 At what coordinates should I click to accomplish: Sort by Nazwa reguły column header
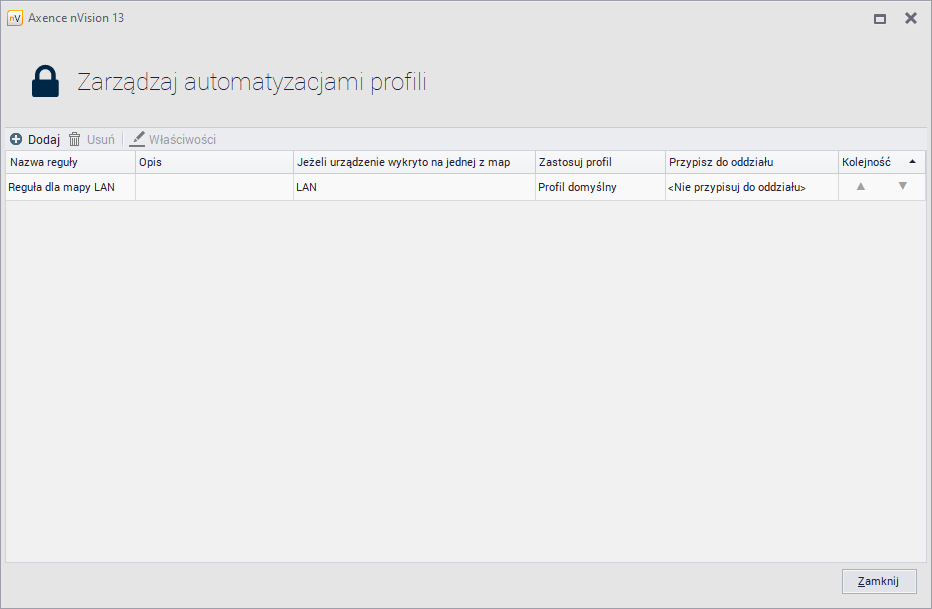point(70,162)
